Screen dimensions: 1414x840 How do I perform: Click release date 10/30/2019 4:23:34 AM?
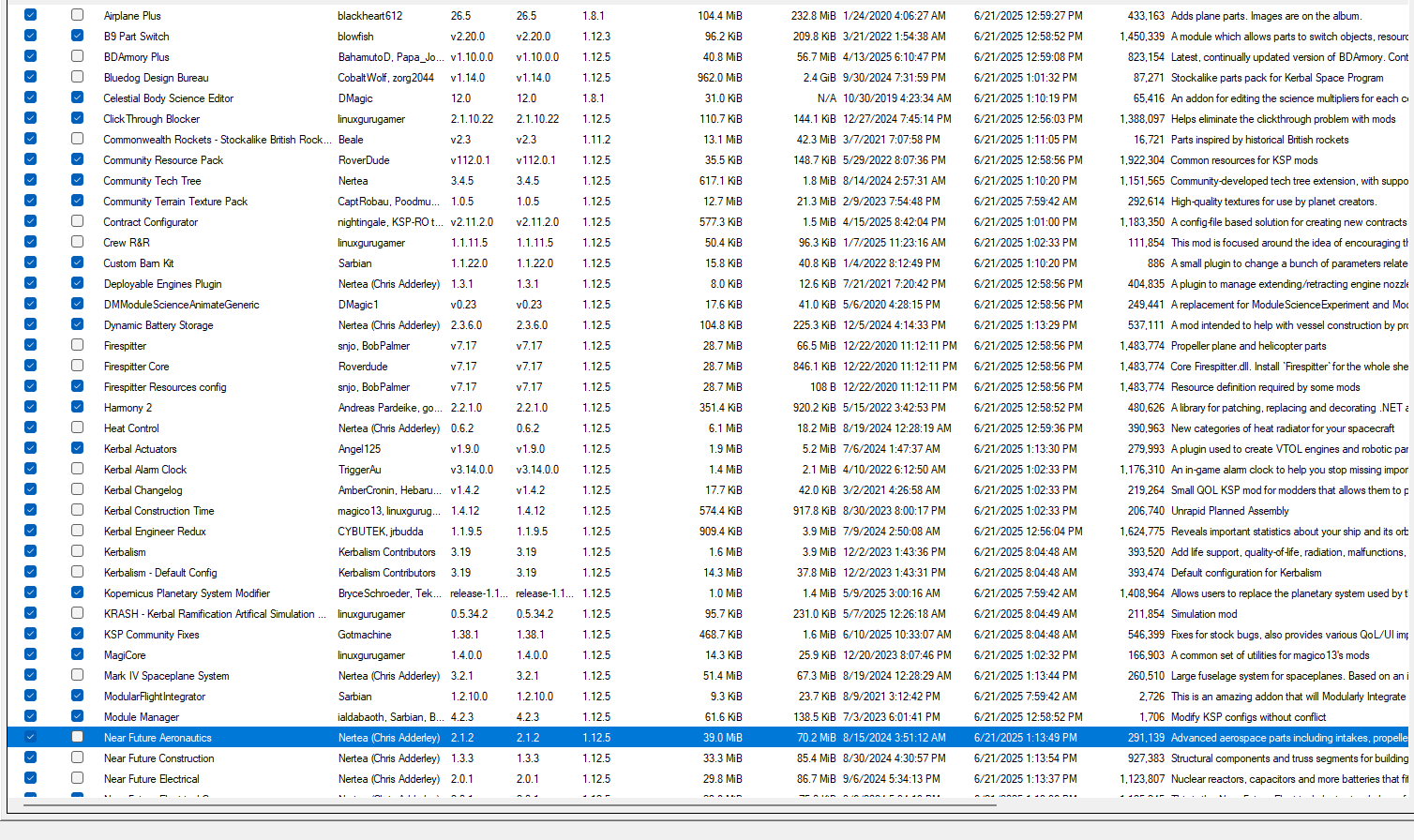pos(896,98)
